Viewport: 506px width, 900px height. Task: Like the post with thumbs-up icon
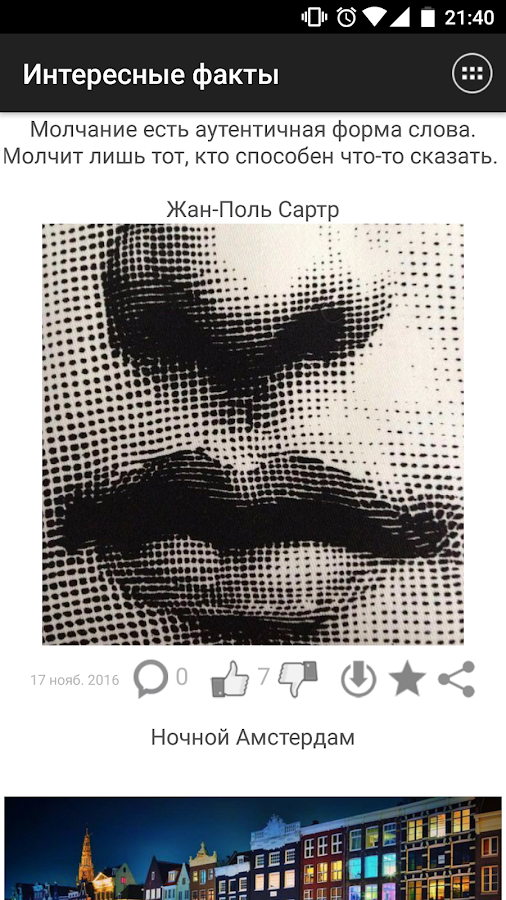[230, 678]
